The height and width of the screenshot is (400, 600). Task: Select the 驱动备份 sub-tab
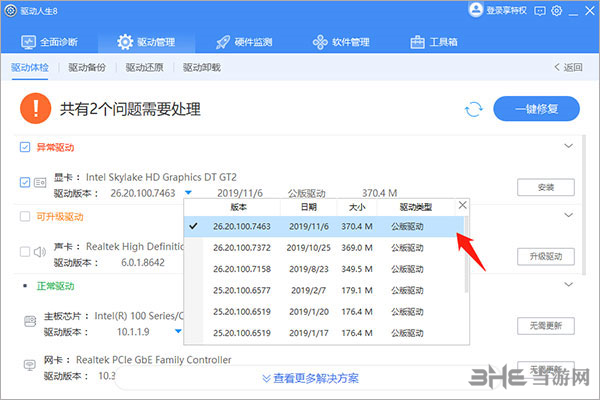(87, 68)
